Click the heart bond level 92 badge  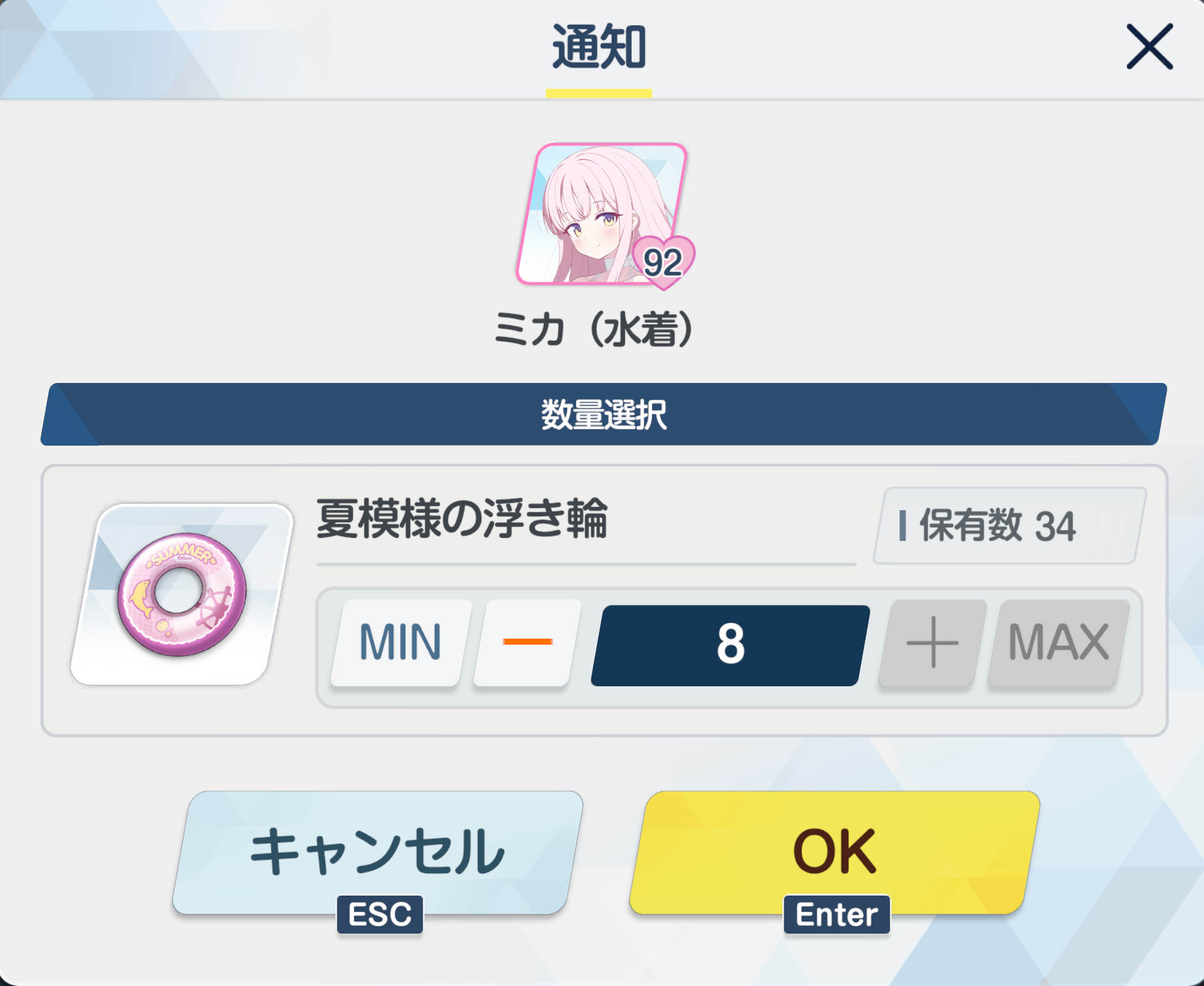664,262
